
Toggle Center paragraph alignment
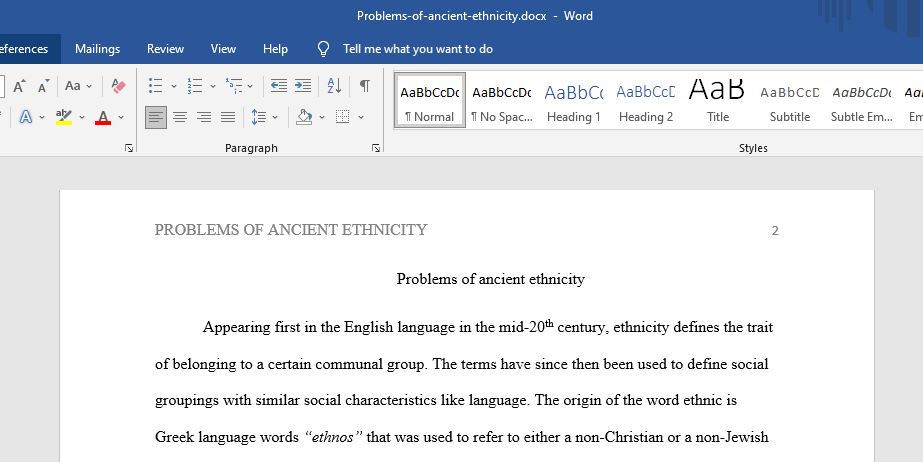click(x=180, y=117)
